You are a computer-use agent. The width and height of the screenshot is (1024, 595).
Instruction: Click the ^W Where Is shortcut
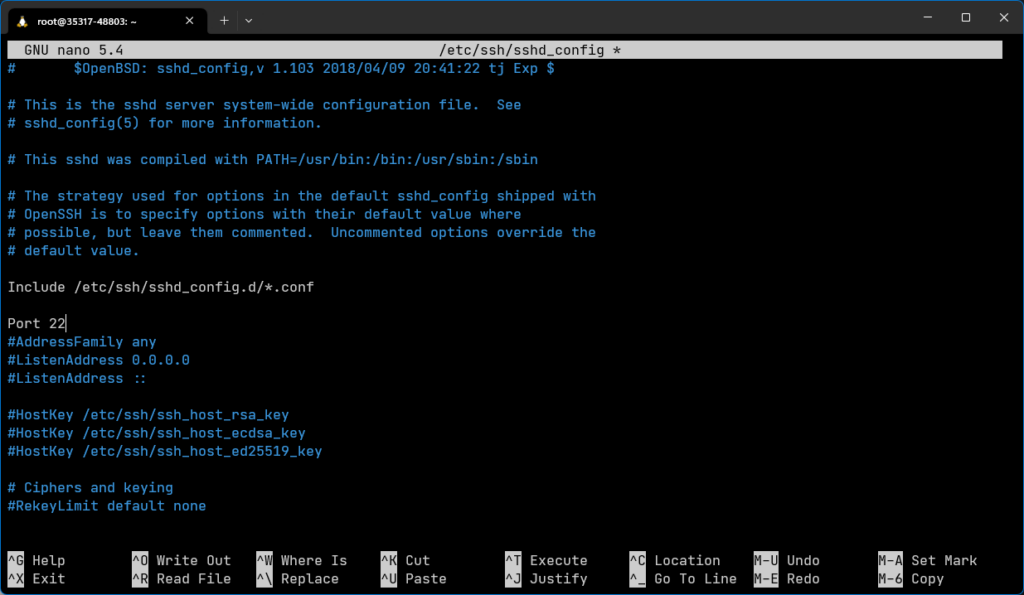[302, 561]
